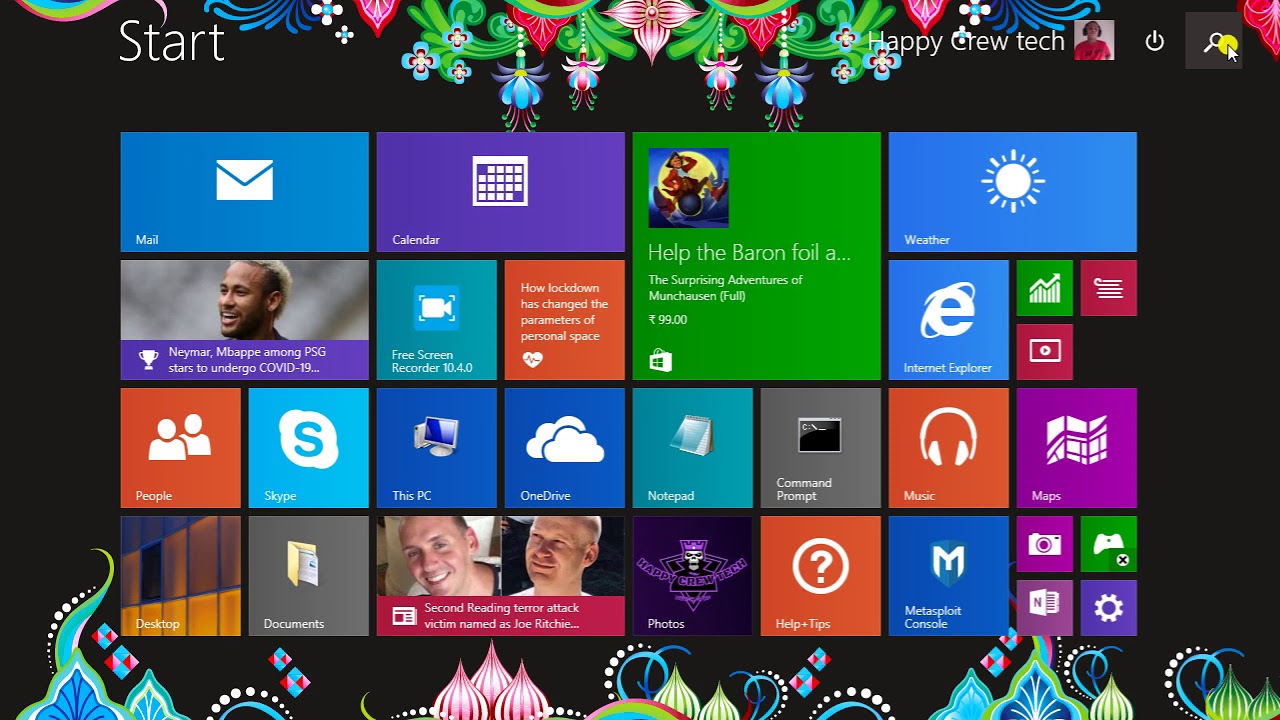1280x720 pixels.
Task: Open the lockdown personal space health tile
Action: tap(564, 320)
